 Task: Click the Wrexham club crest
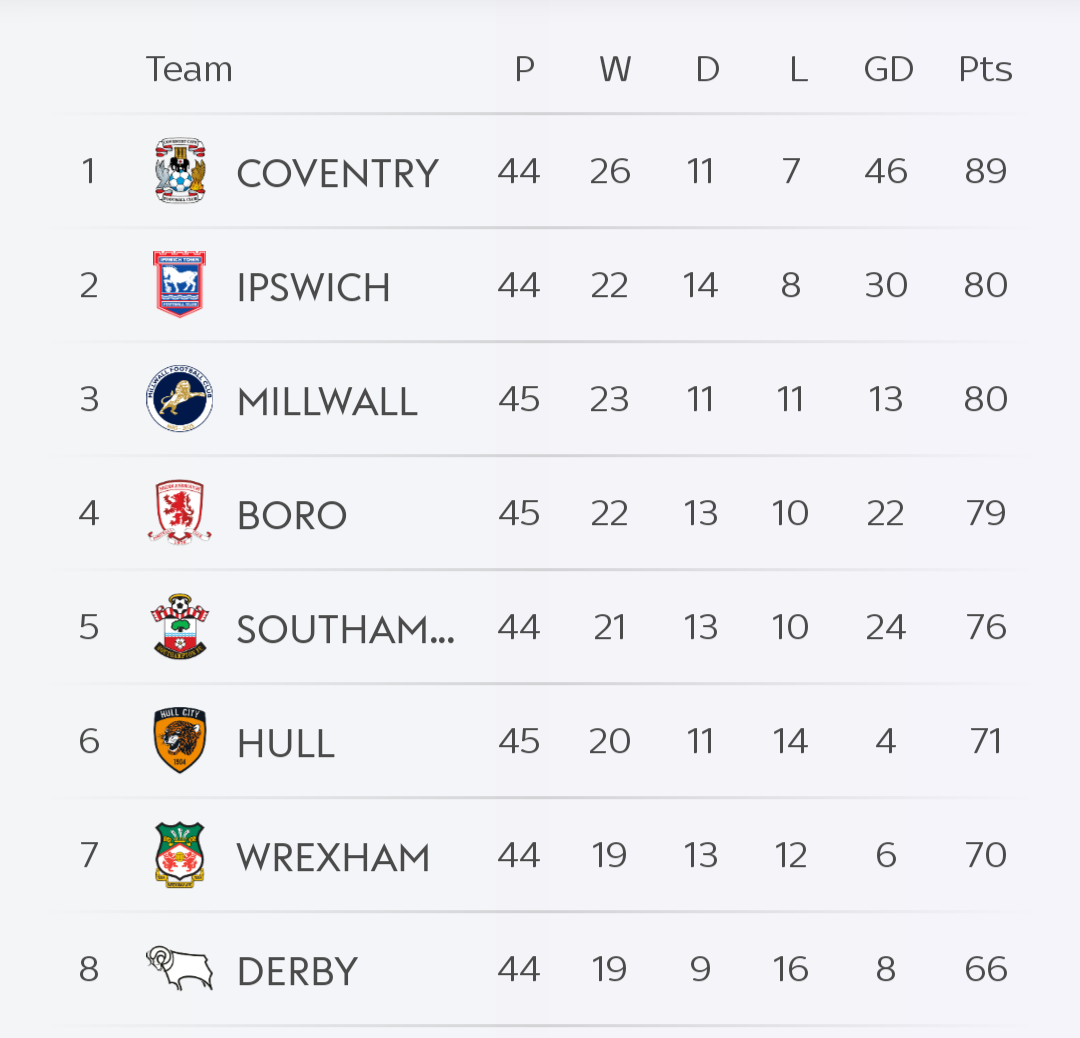(180, 855)
